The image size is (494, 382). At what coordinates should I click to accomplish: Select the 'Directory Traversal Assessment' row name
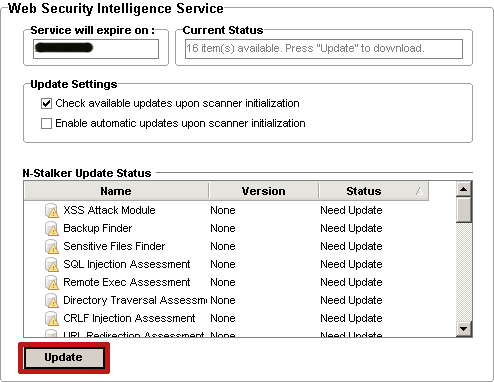(x=135, y=300)
